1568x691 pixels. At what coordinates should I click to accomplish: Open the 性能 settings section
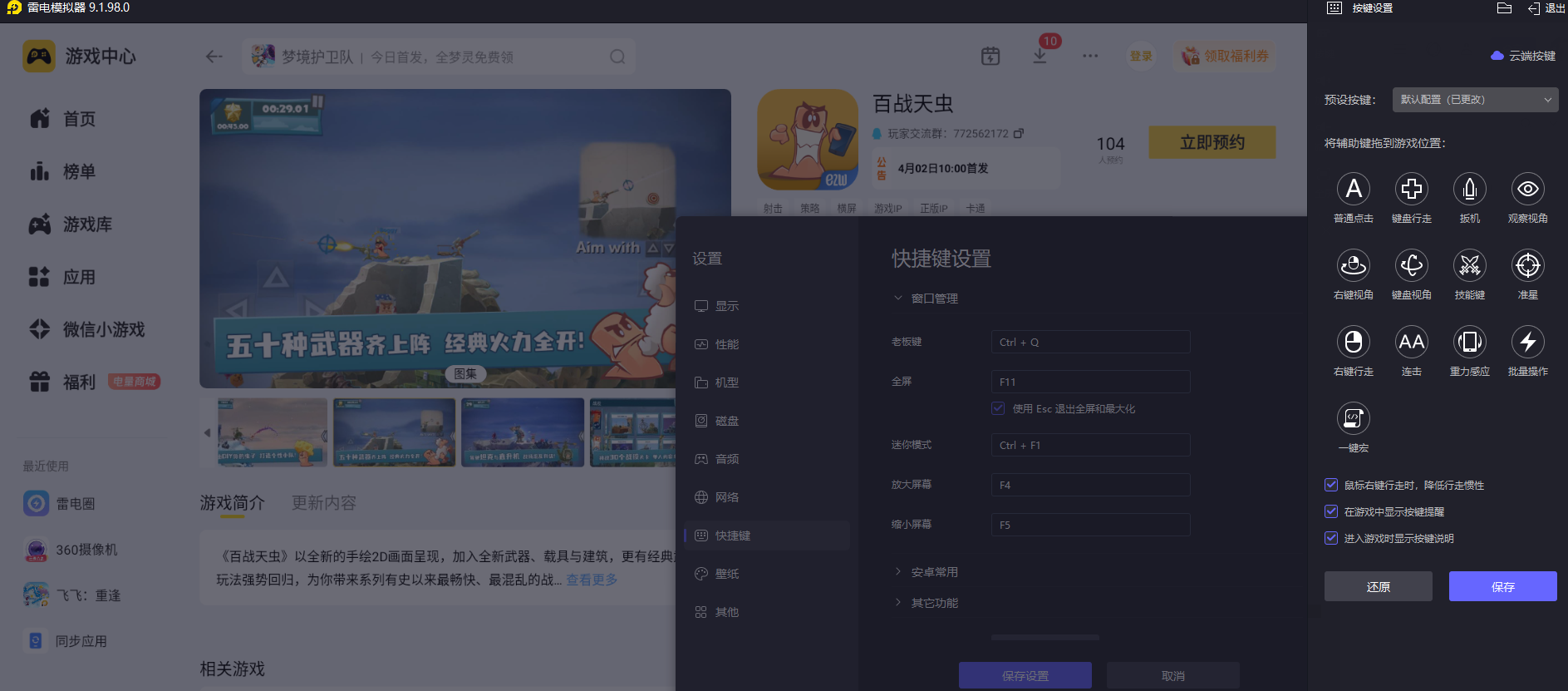point(767,344)
